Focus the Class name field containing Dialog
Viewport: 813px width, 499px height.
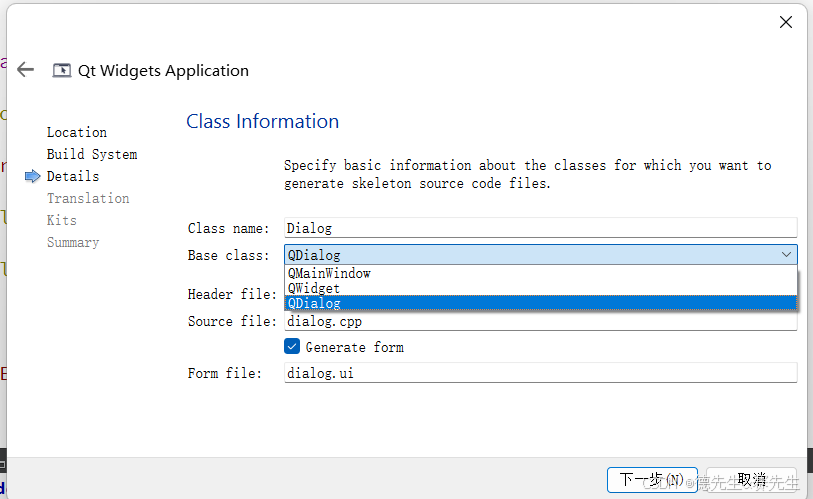[540, 228]
